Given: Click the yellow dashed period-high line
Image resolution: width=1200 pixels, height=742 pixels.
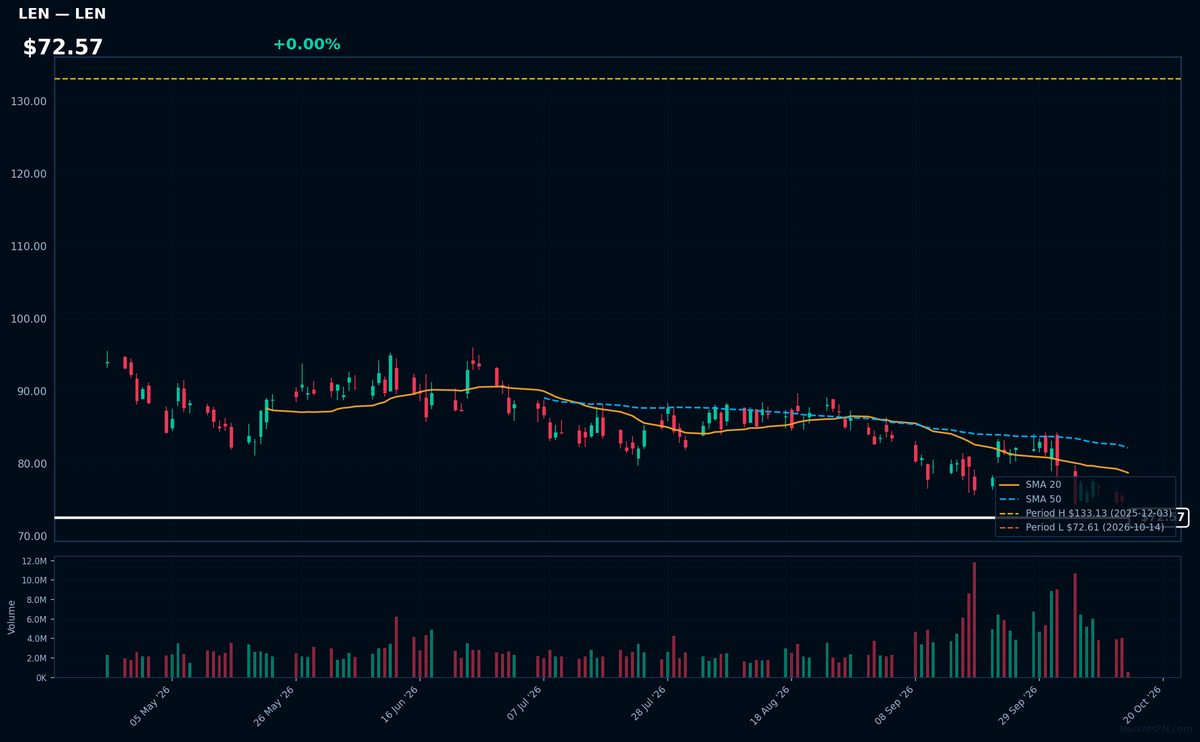Looking at the screenshot, I should [617, 78].
